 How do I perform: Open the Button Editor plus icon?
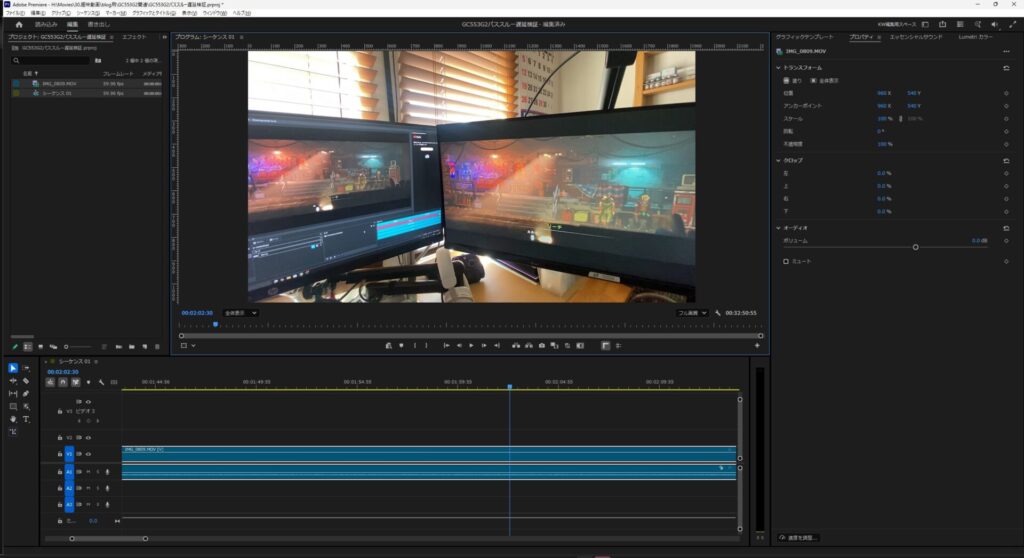click(x=756, y=345)
